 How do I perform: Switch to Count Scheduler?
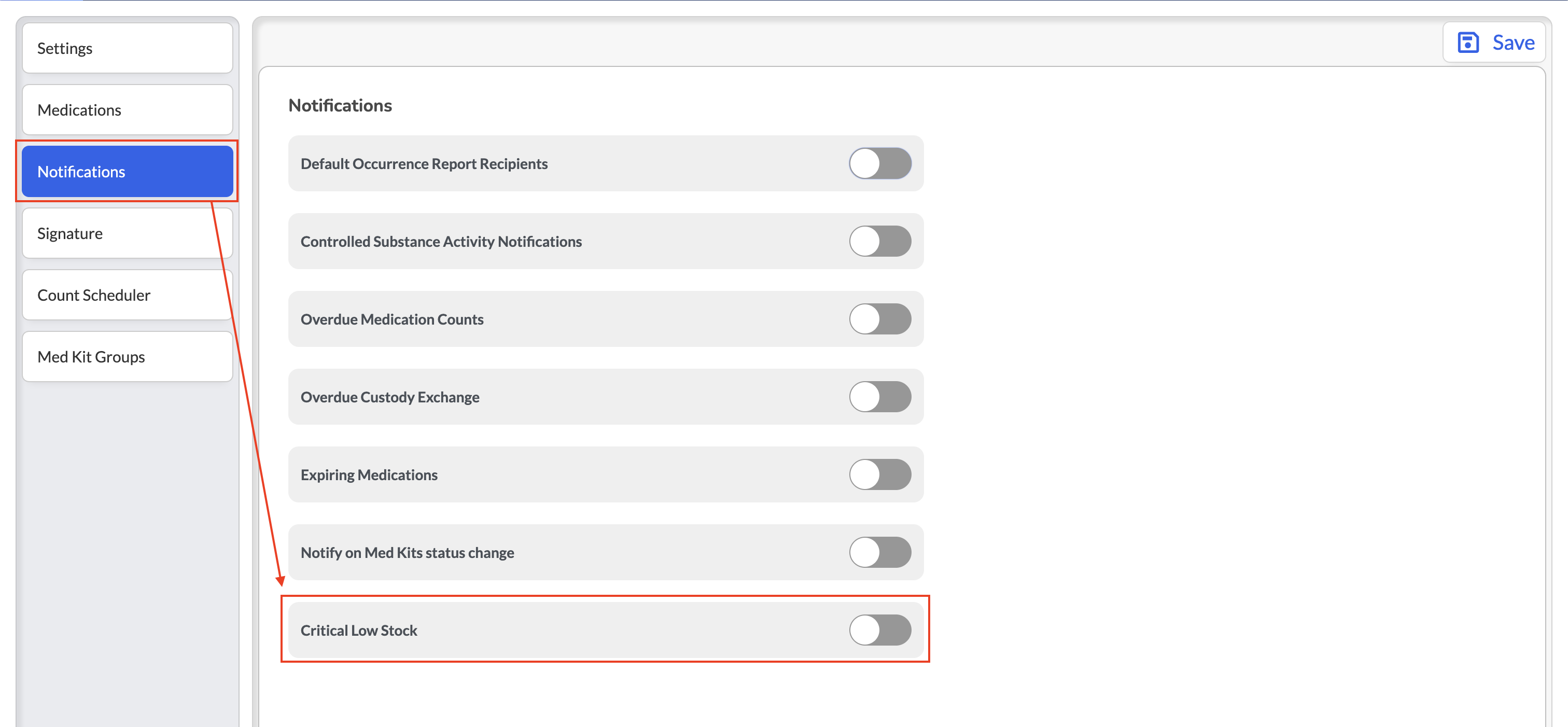click(127, 295)
